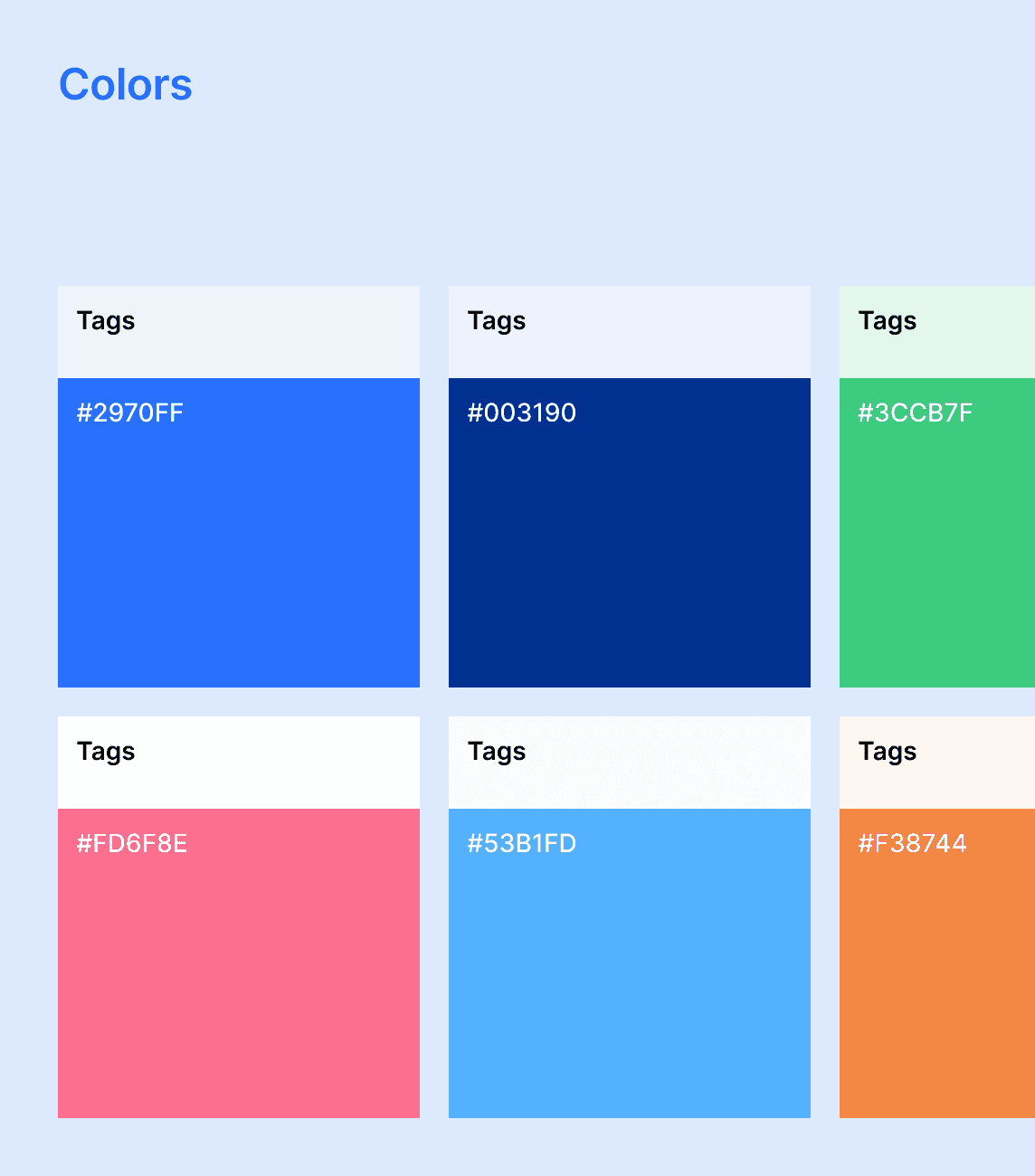Select the #53B1FD light blue swatch
This screenshot has width=1035, height=1176.
click(x=630, y=963)
